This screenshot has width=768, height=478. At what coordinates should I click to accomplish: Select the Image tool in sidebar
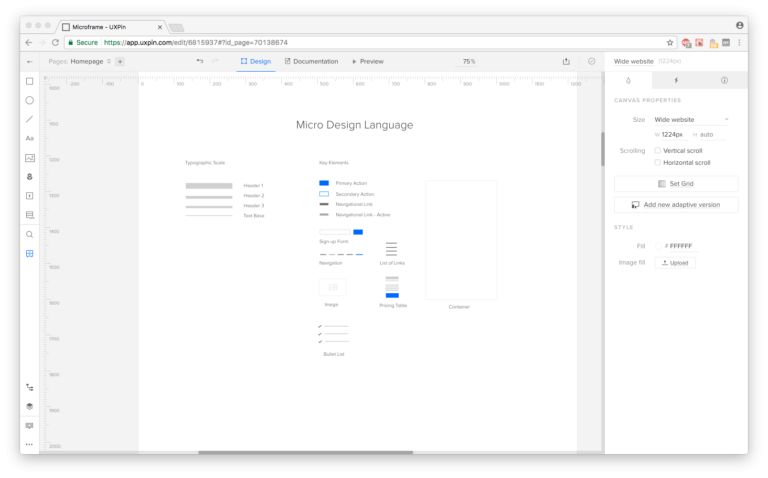click(x=29, y=158)
